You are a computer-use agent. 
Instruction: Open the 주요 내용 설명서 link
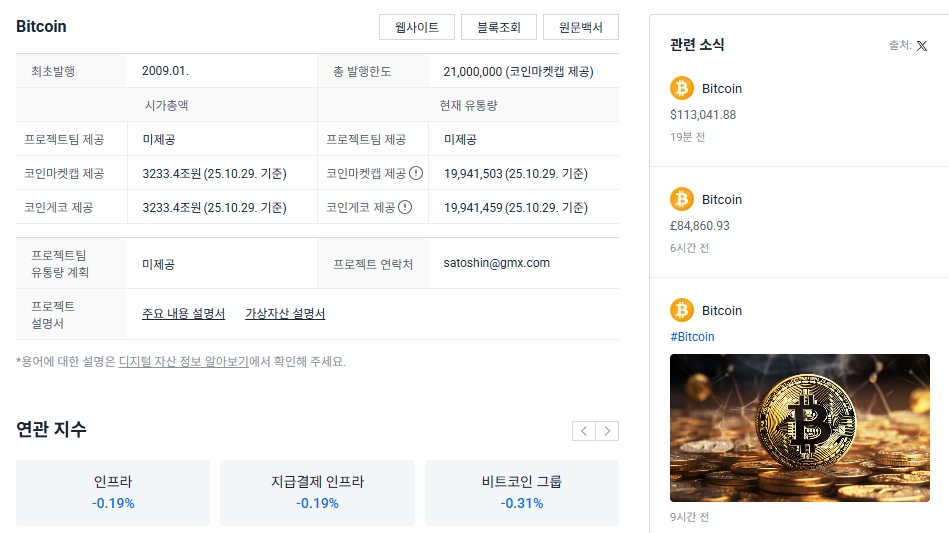[x=183, y=313]
